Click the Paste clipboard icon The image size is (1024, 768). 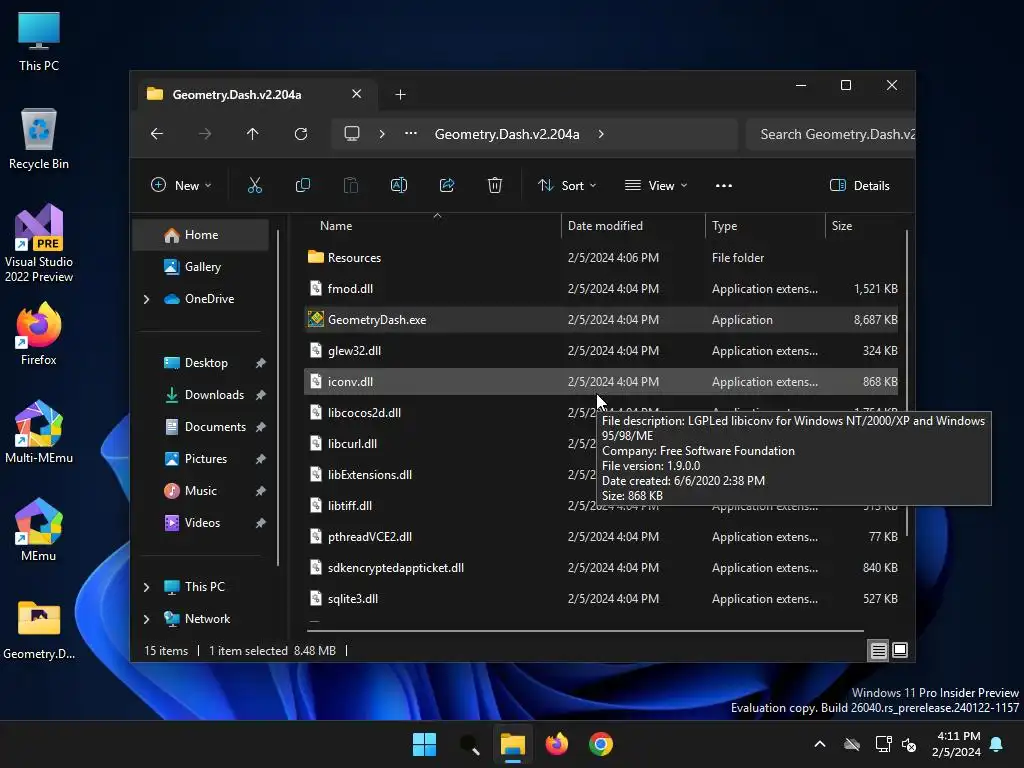tap(351, 185)
